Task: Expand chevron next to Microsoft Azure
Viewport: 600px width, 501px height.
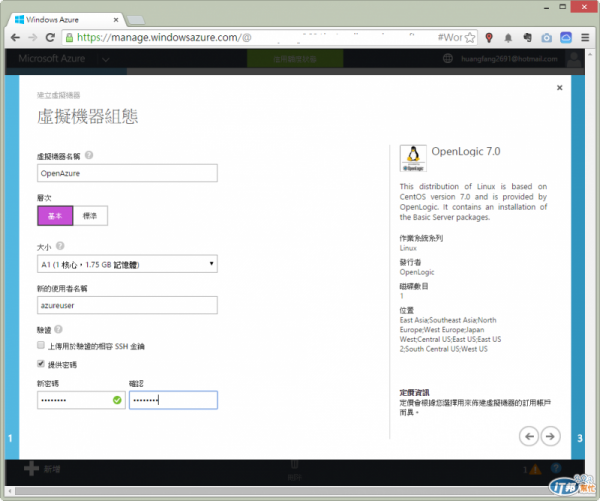Action: [x=106, y=59]
